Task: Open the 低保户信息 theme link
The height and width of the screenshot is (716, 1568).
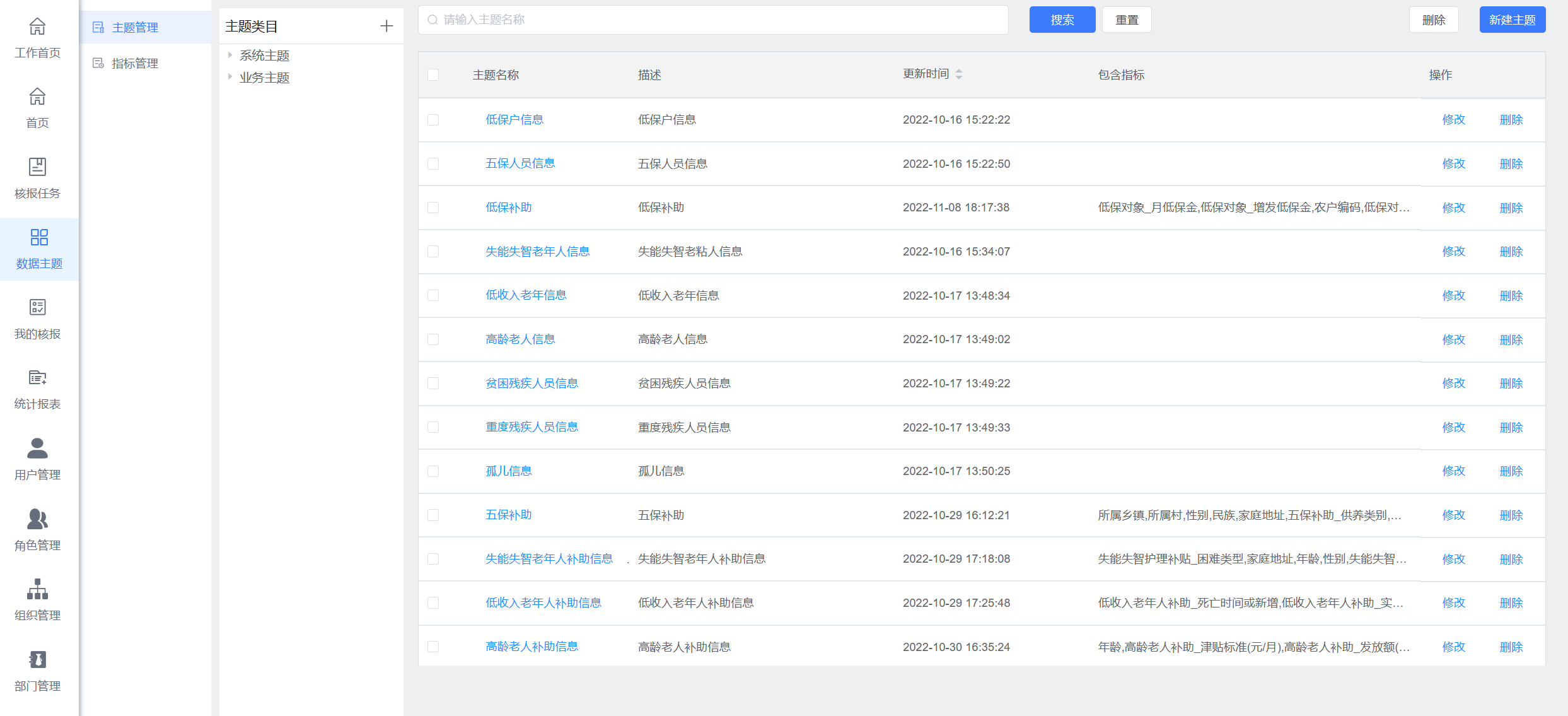Action: point(514,119)
